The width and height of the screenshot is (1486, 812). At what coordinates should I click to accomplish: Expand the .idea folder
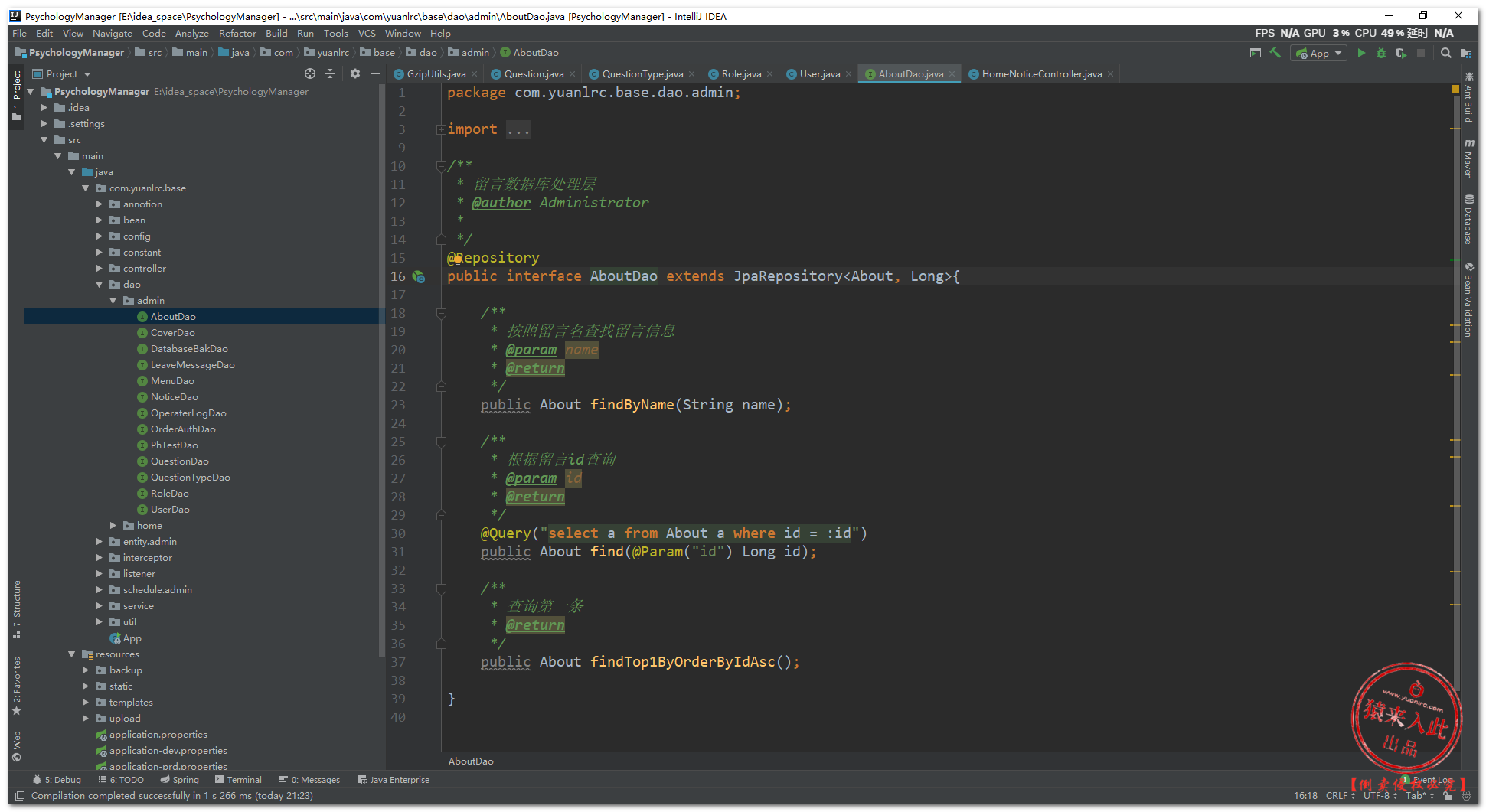44,108
